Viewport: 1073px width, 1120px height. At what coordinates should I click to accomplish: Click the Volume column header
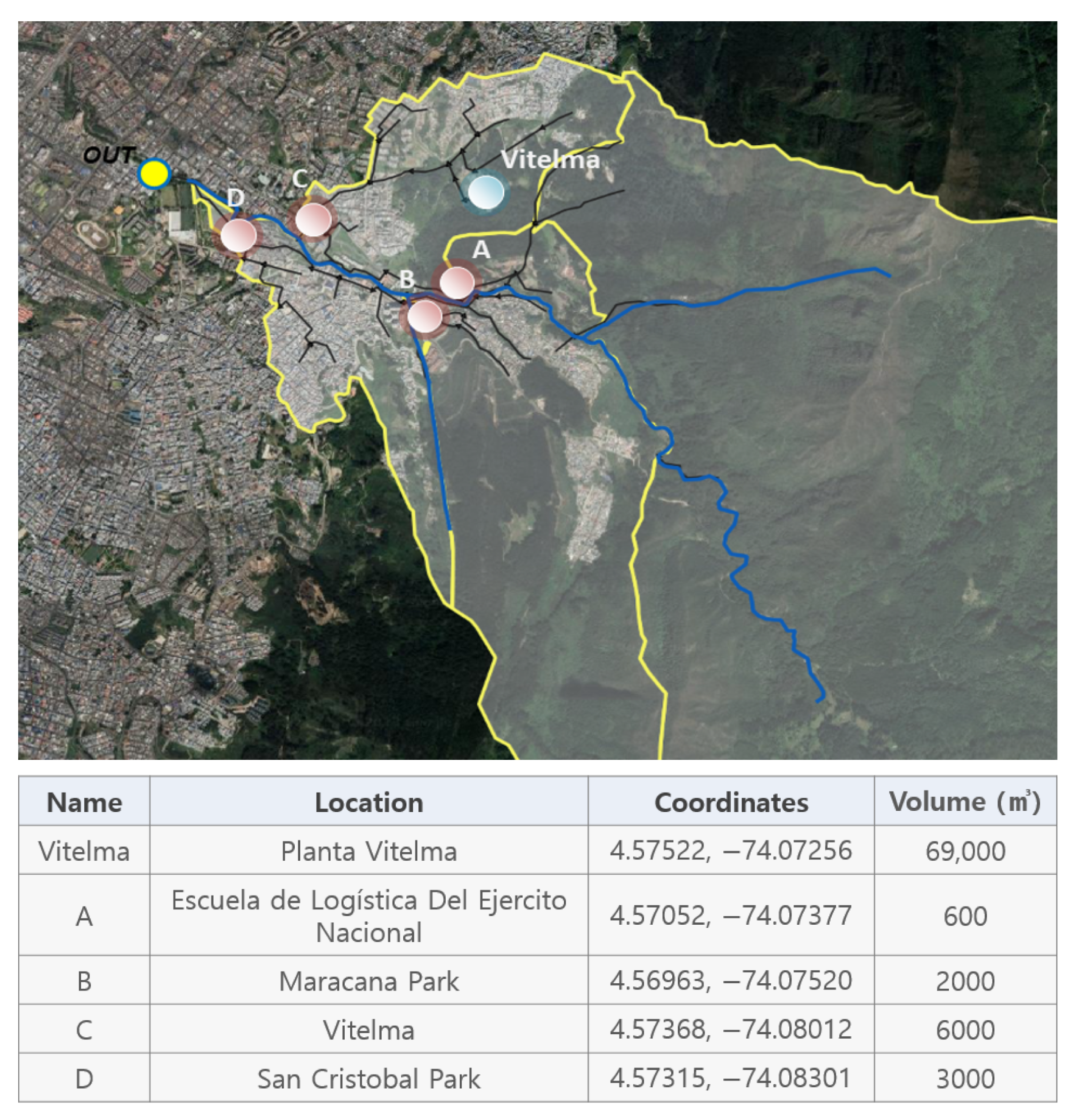964,802
